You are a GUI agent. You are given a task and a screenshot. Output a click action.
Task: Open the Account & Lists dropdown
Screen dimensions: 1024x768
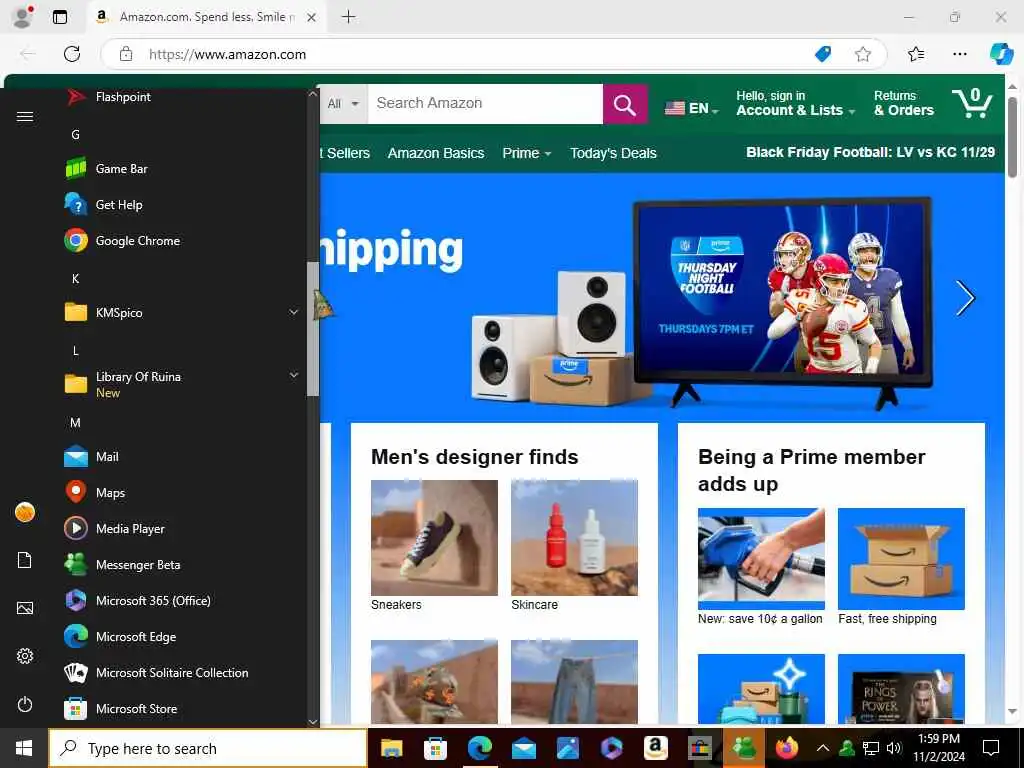coord(795,103)
